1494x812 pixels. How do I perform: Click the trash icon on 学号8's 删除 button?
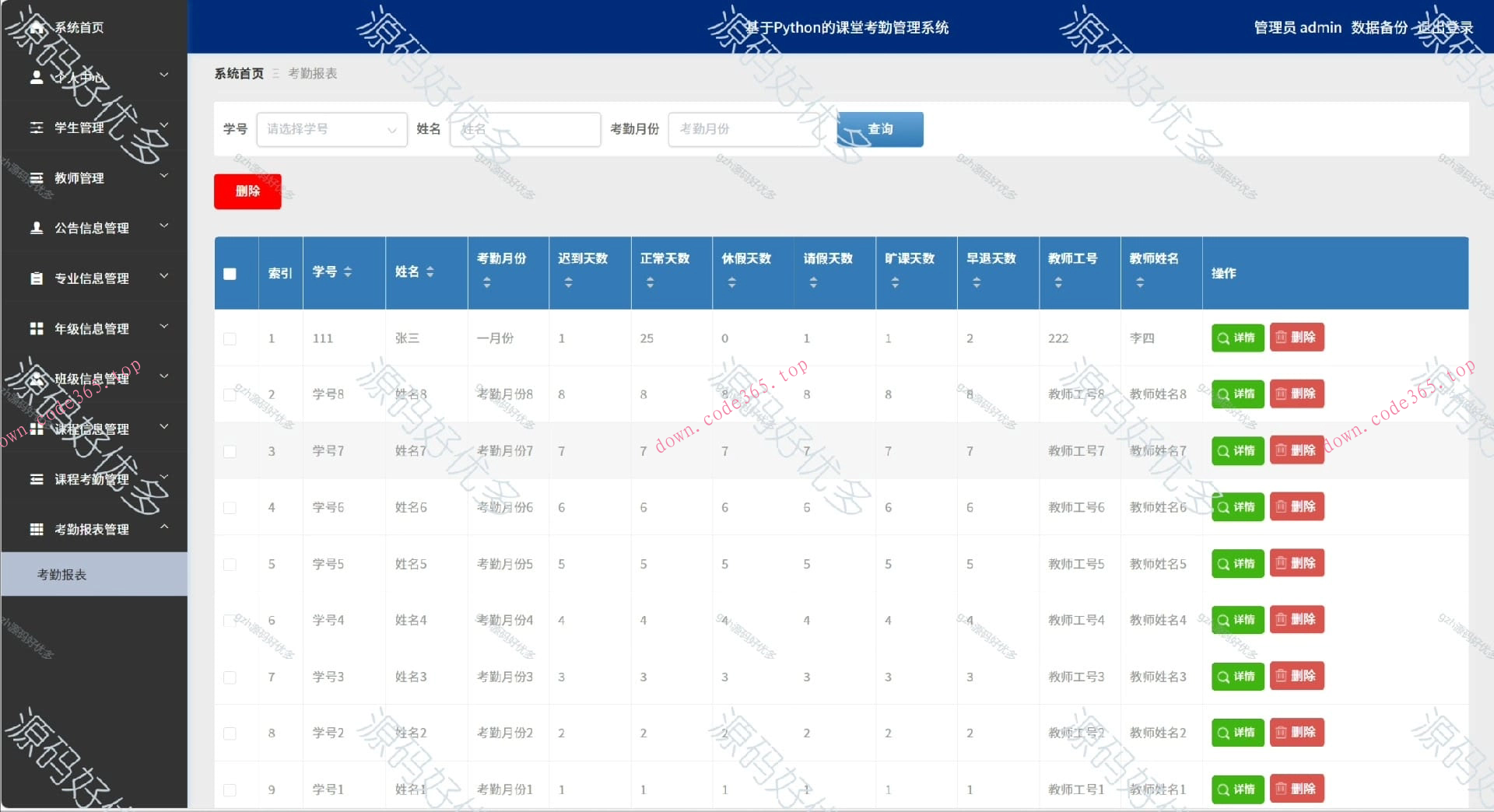[x=1281, y=394]
